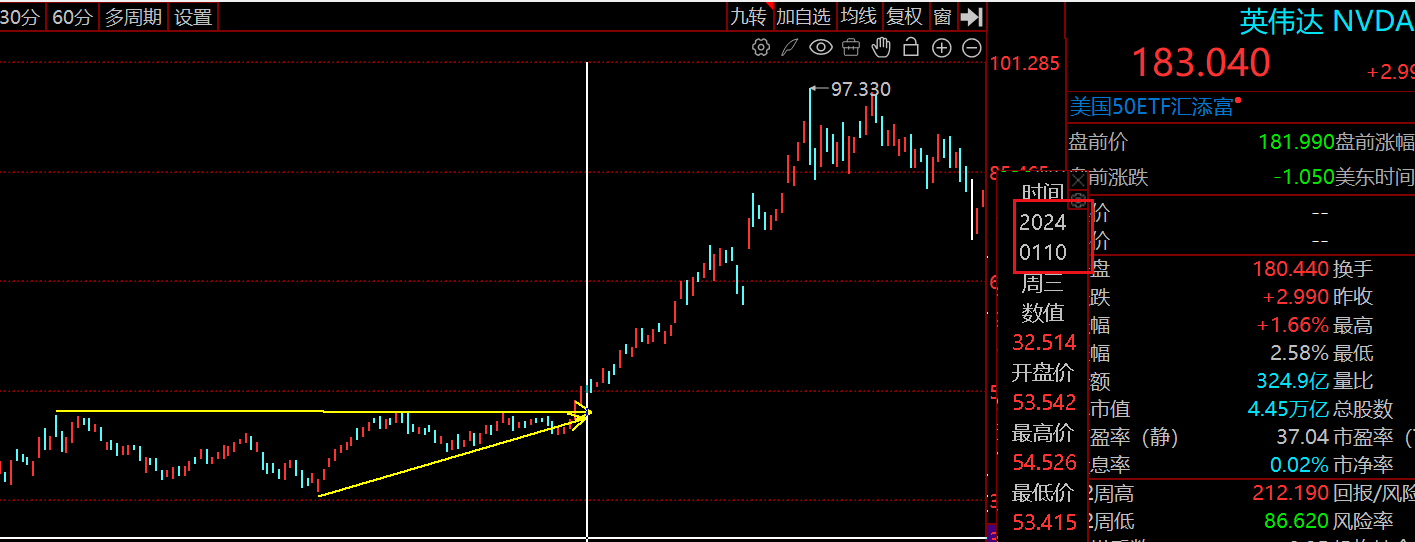1415x542 pixels.
Task: Close the data tooltip panel
Action: point(1077,180)
